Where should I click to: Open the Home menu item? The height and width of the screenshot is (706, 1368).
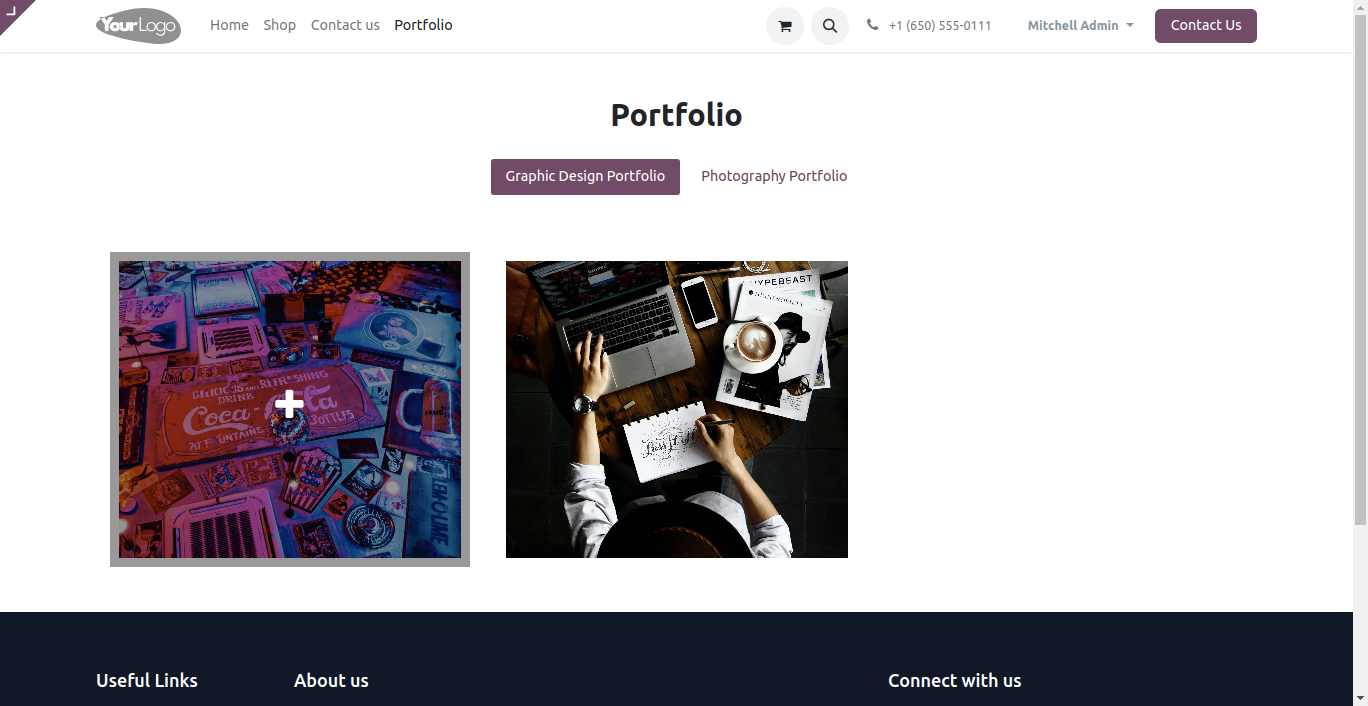pyautogui.click(x=229, y=25)
